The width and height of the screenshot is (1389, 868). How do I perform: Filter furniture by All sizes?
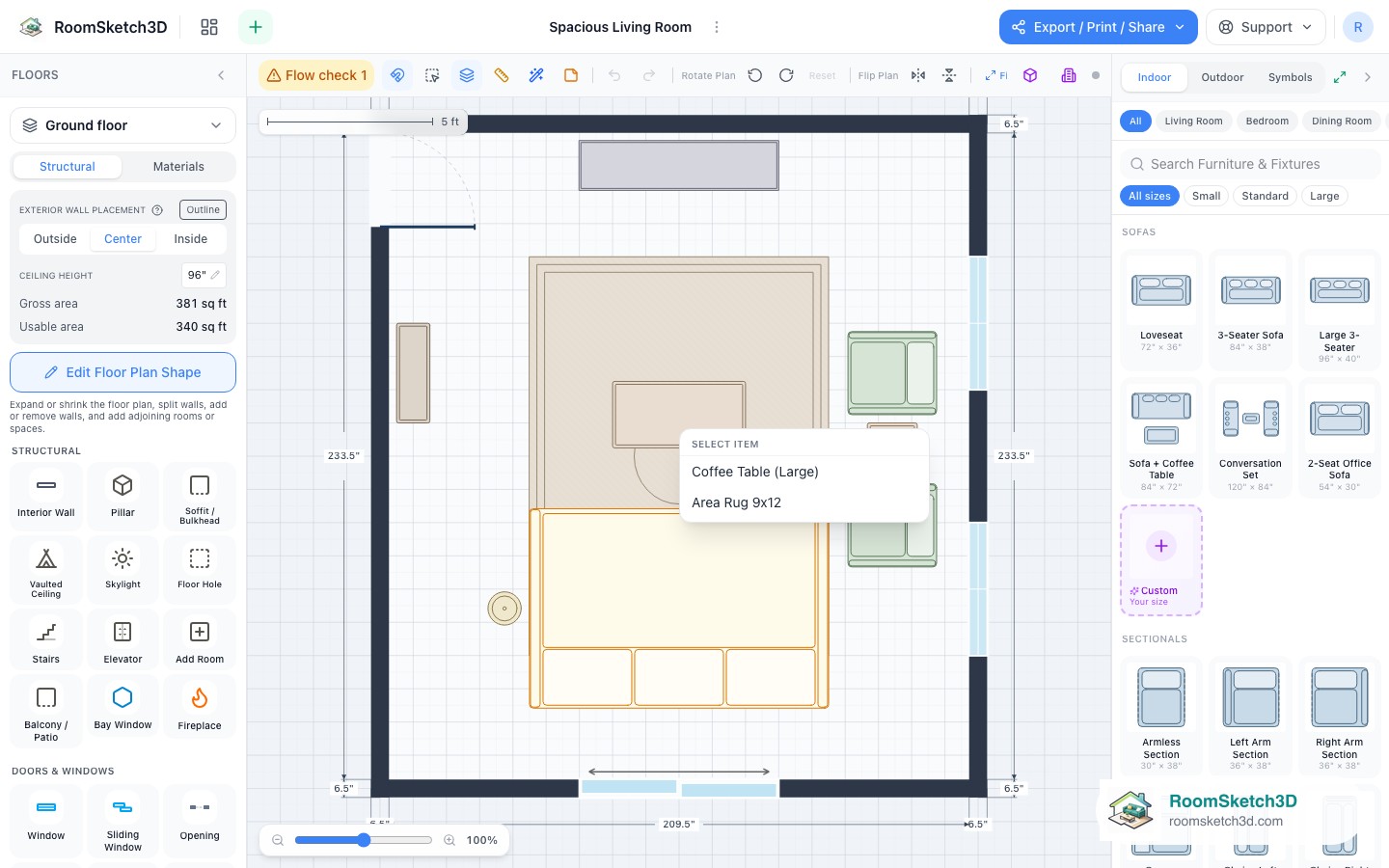[1150, 196]
